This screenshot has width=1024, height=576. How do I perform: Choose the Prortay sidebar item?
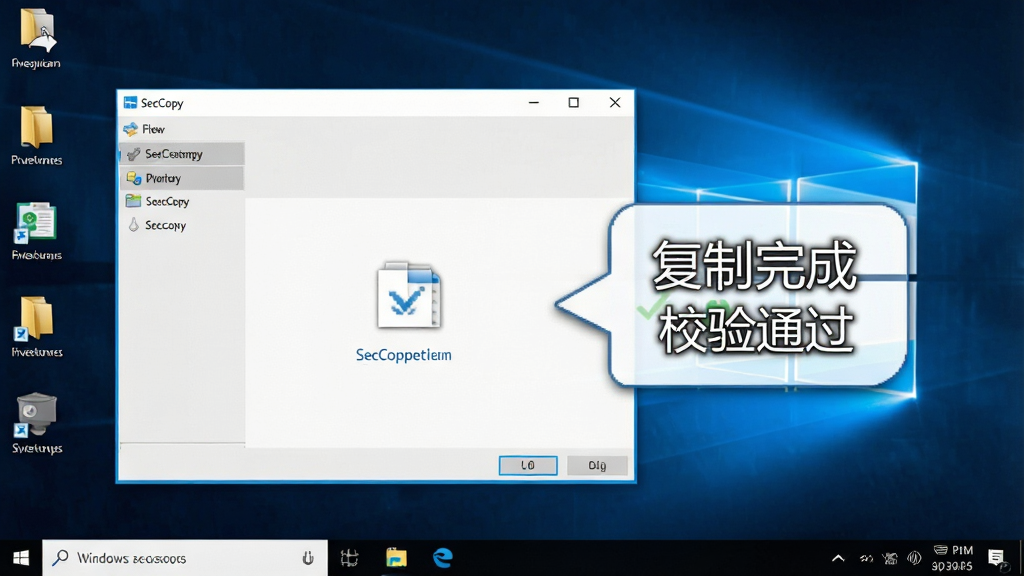[x=182, y=178]
